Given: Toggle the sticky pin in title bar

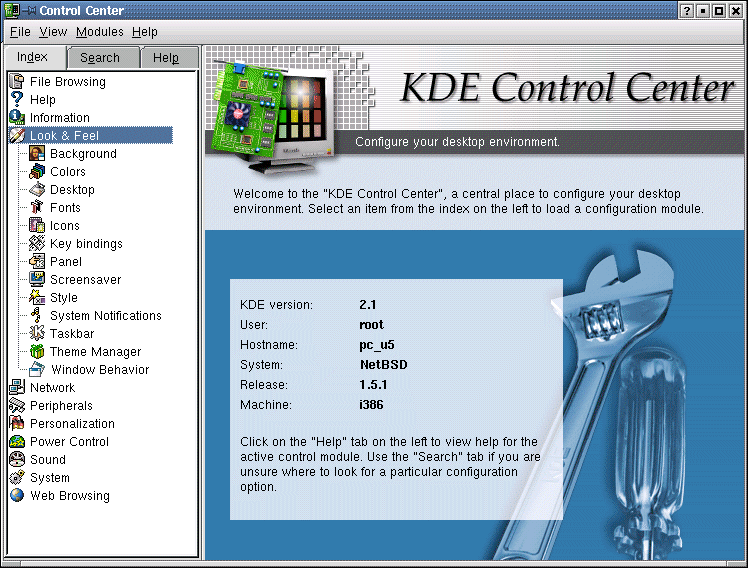Looking at the screenshot, I should [x=29, y=10].
